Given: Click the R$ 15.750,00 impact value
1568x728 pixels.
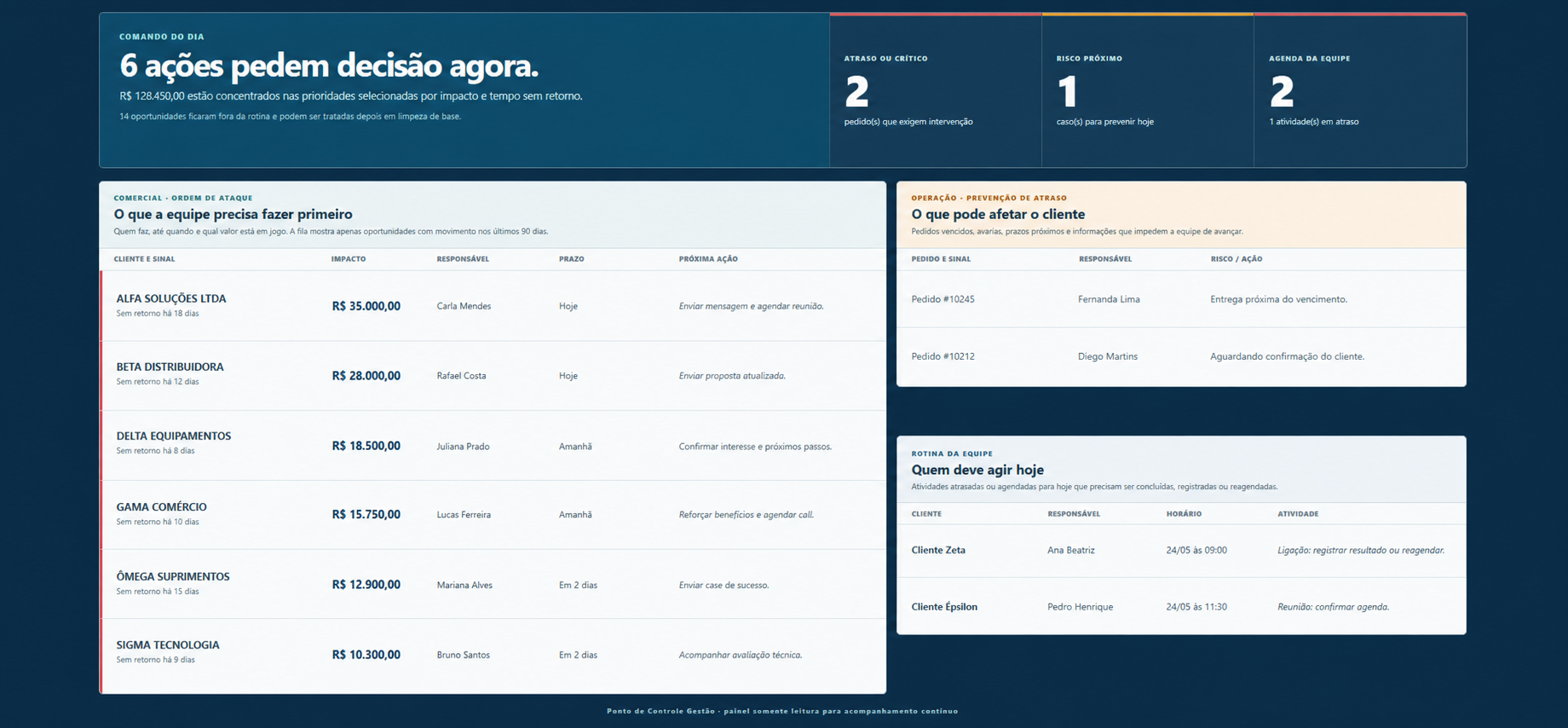Looking at the screenshot, I should click(x=366, y=515).
